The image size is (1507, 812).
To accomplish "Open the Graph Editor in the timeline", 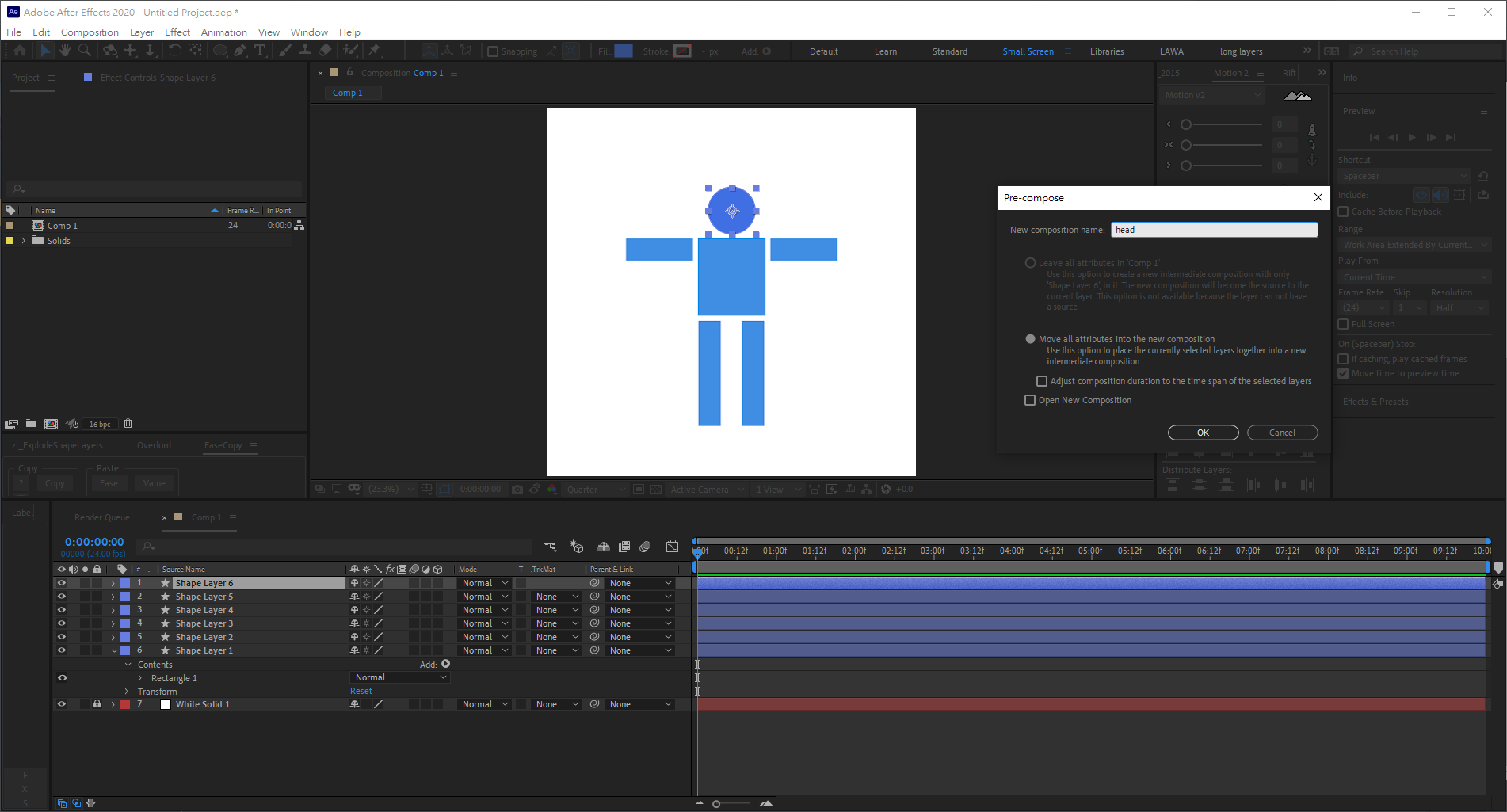I will pos(672,547).
